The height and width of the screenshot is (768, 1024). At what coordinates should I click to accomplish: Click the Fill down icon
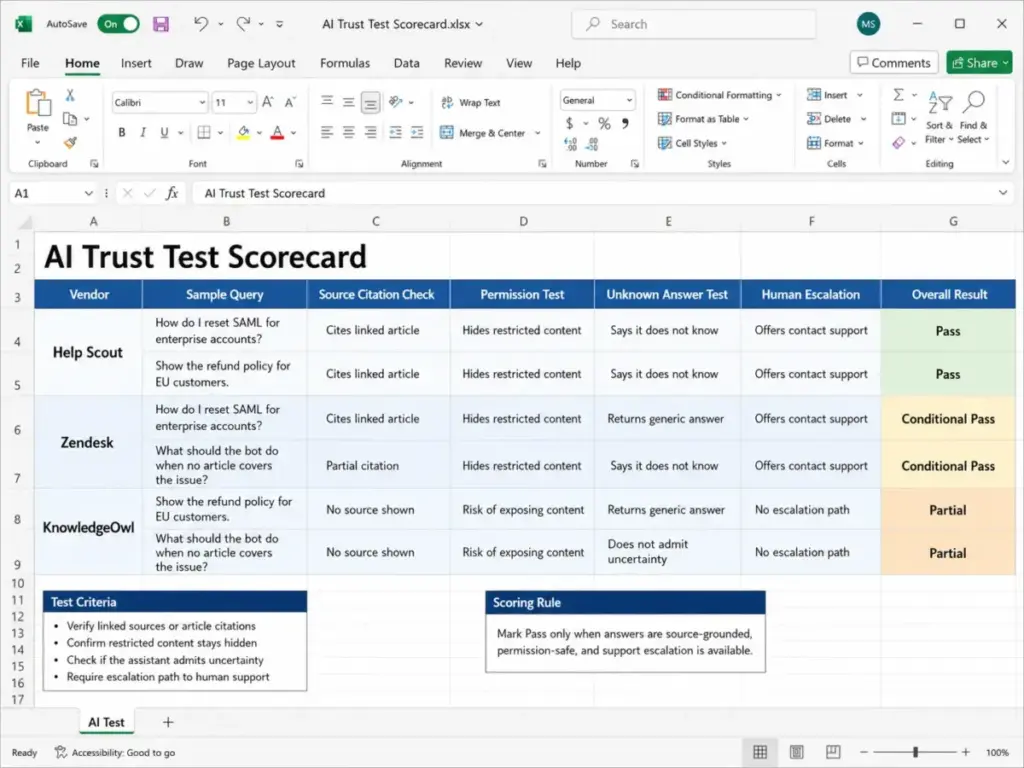point(899,119)
